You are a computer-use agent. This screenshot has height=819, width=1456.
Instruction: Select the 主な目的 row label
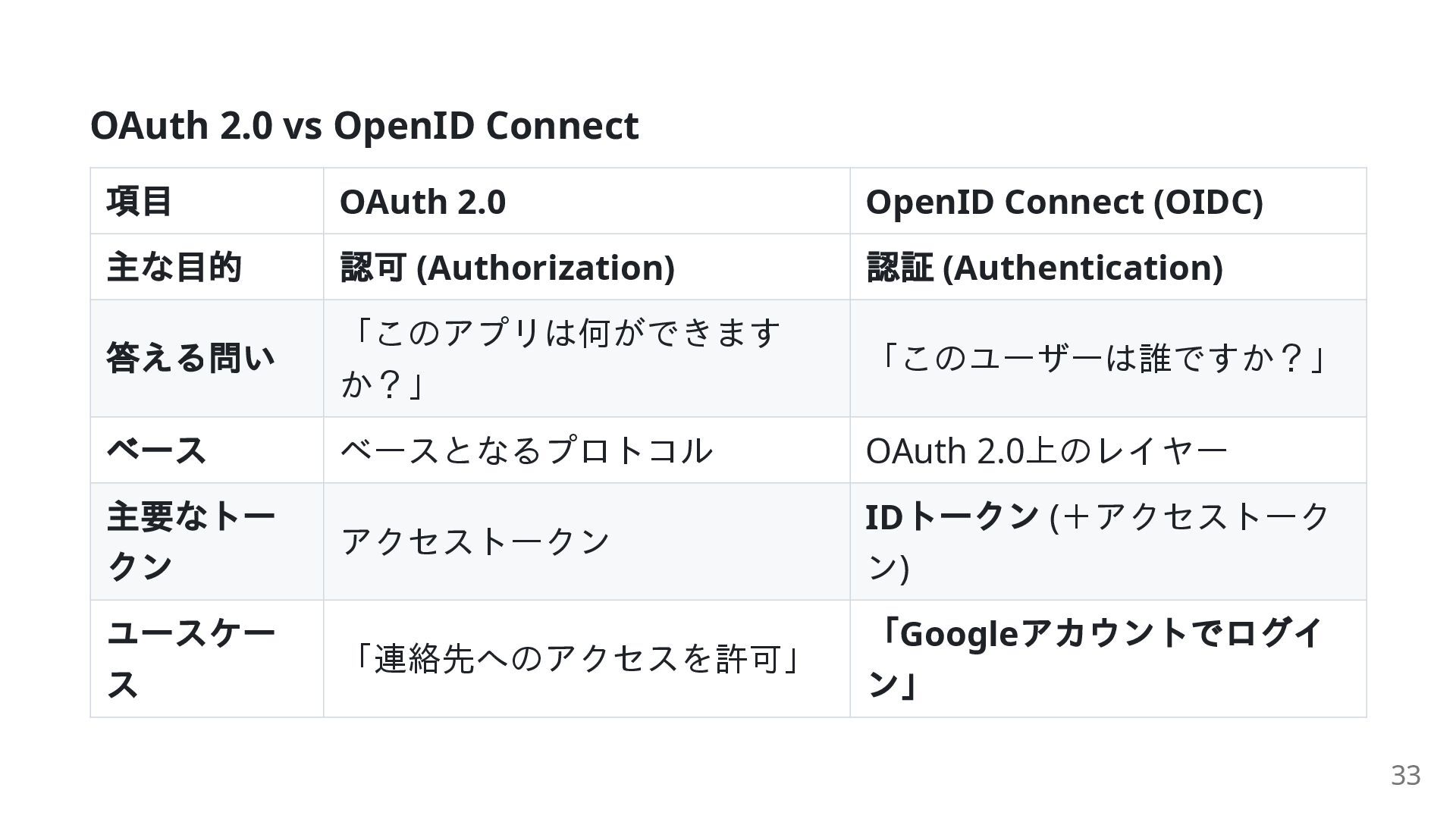[x=174, y=268]
